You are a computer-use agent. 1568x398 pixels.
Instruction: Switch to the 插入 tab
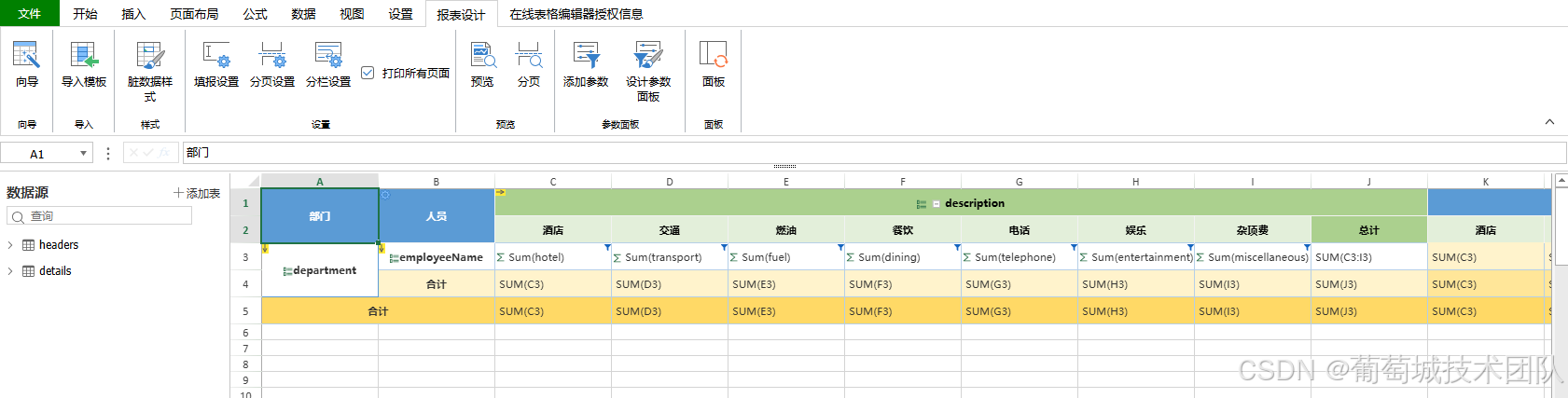(133, 14)
